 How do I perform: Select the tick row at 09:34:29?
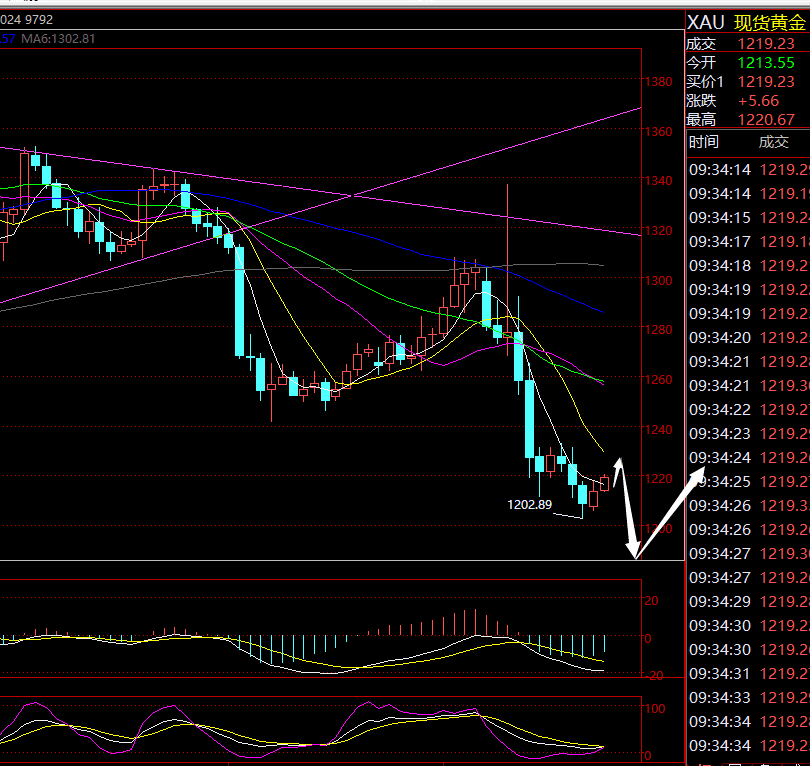click(x=749, y=602)
